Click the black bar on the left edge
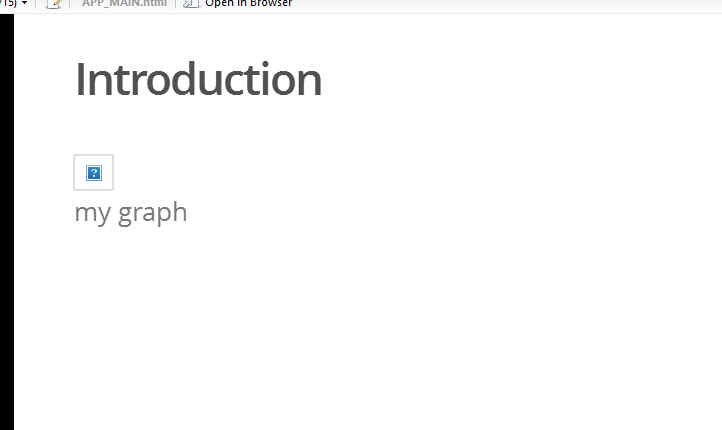This screenshot has width=722, height=430. [6, 220]
